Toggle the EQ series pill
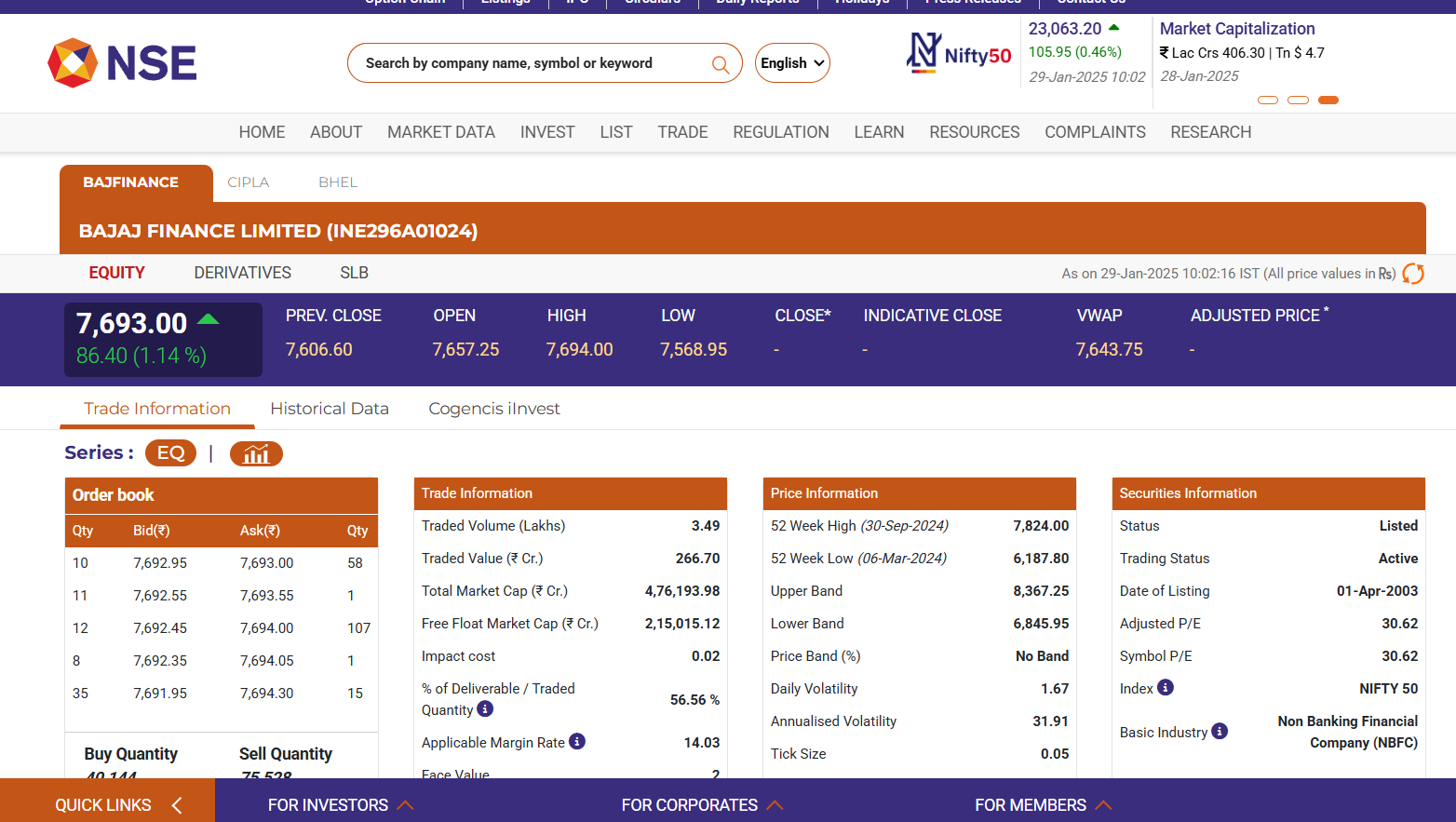Image resolution: width=1456 pixels, height=822 pixels. point(170,453)
